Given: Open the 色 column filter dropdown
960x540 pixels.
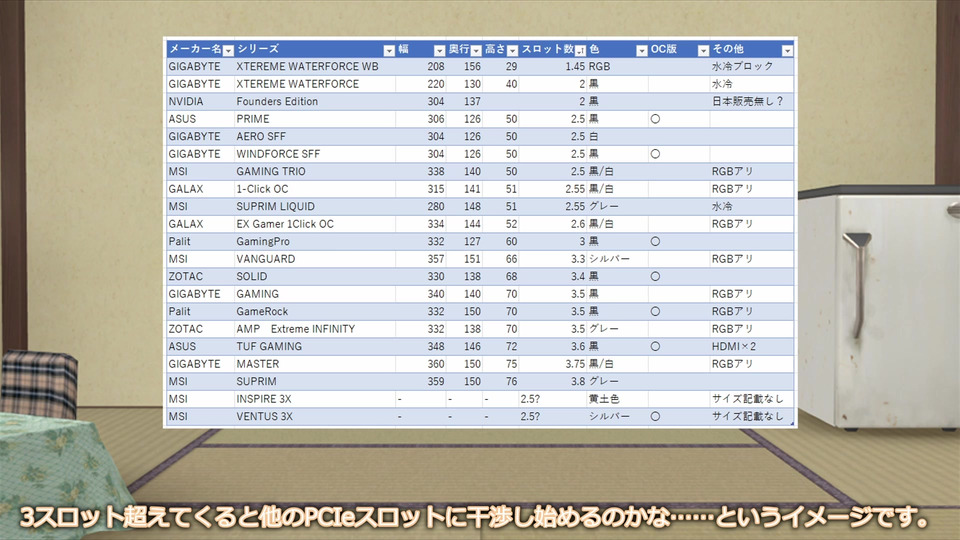Looking at the screenshot, I should point(642,50).
